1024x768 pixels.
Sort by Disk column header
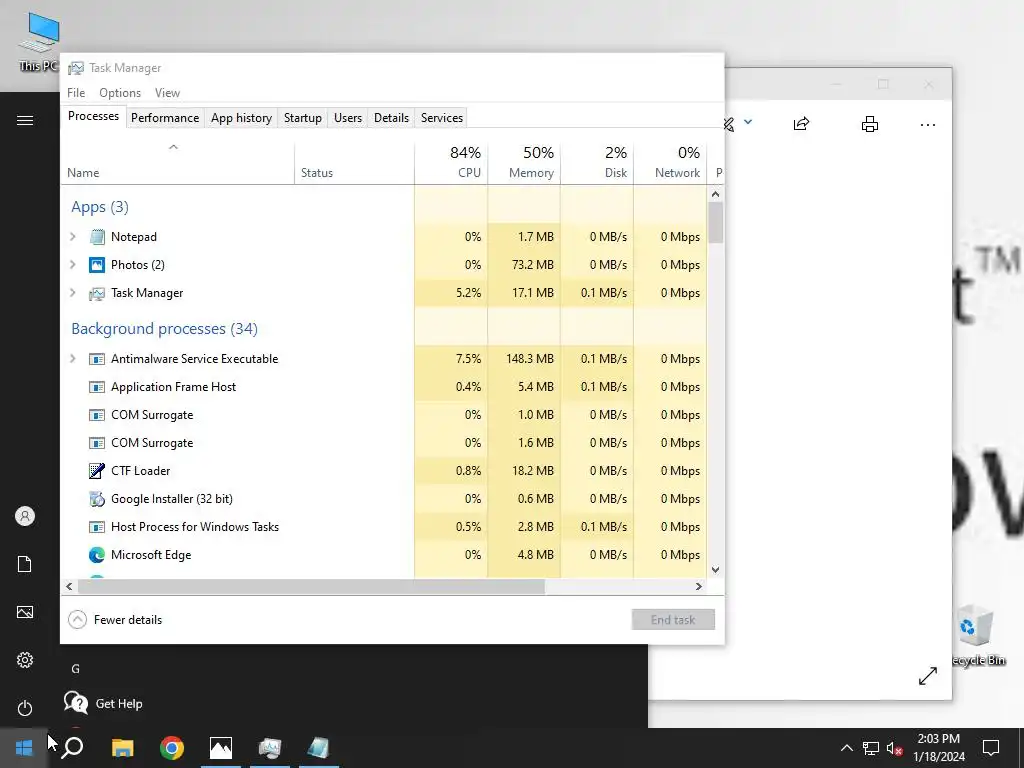click(597, 163)
